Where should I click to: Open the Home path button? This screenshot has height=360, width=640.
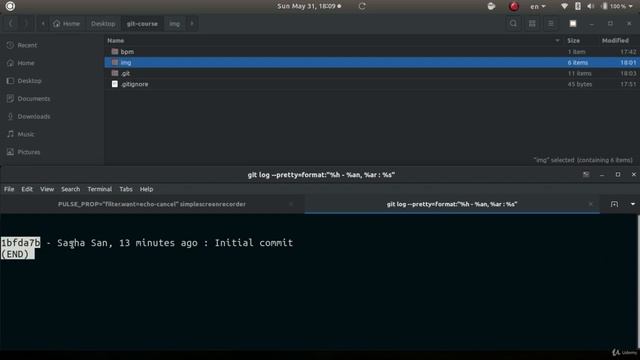coord(67,24)
